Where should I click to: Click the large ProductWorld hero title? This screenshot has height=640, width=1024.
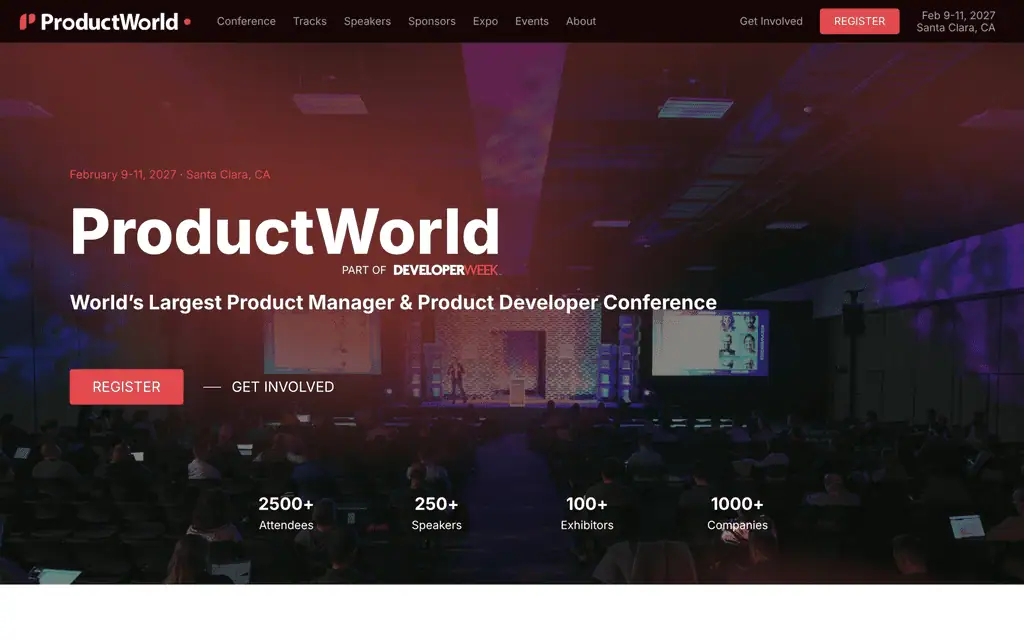(285, 231)
